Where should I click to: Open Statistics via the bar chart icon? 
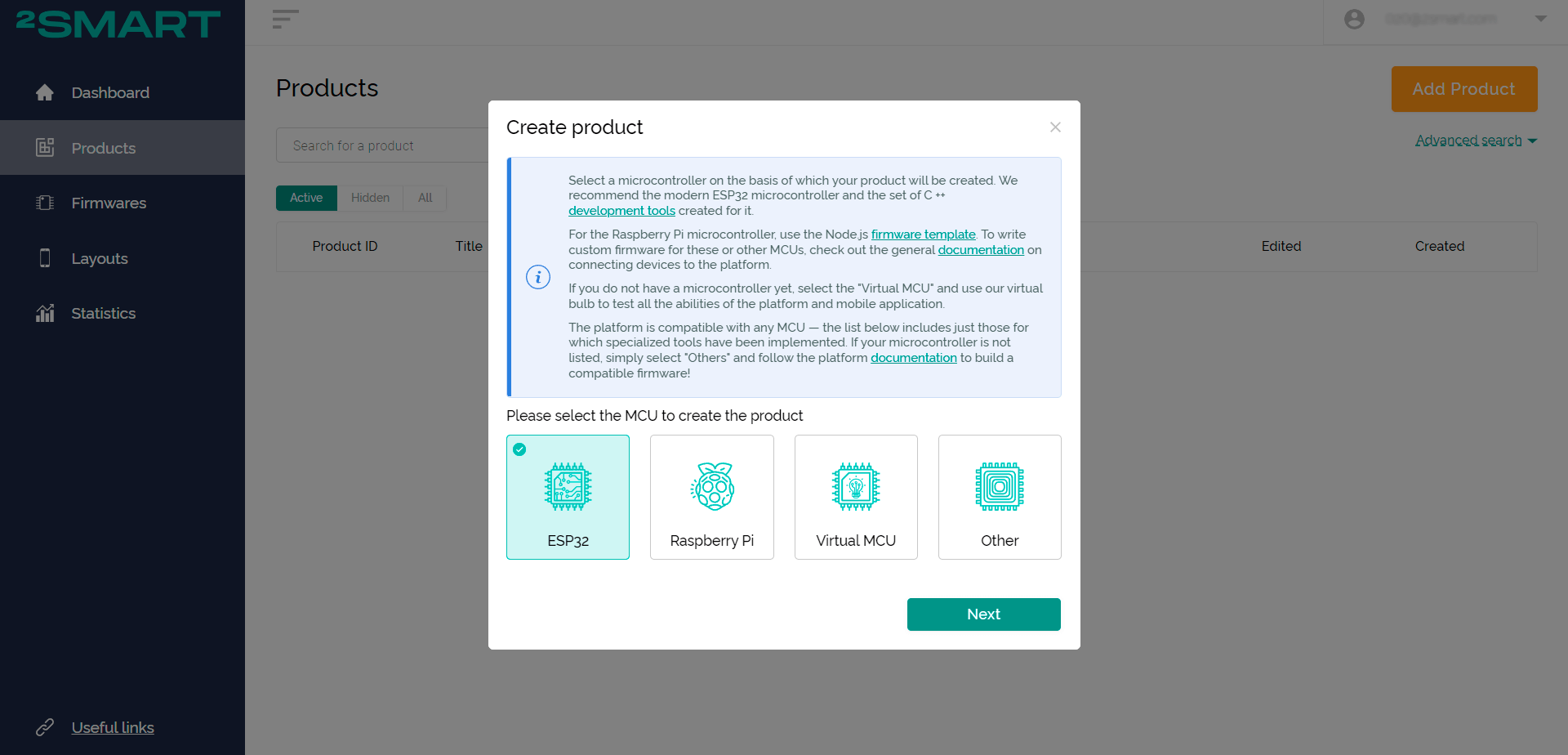45,313
